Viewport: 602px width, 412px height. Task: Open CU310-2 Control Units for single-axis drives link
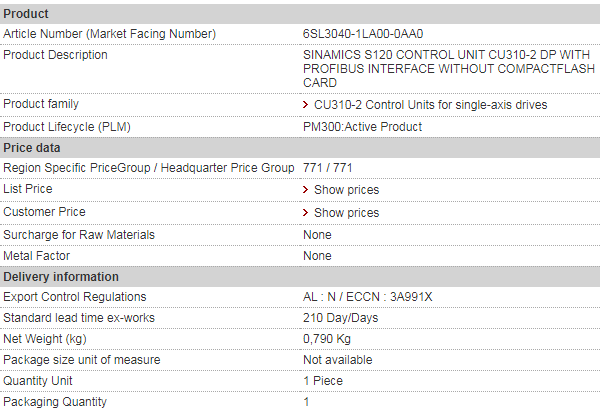(430, 105)
